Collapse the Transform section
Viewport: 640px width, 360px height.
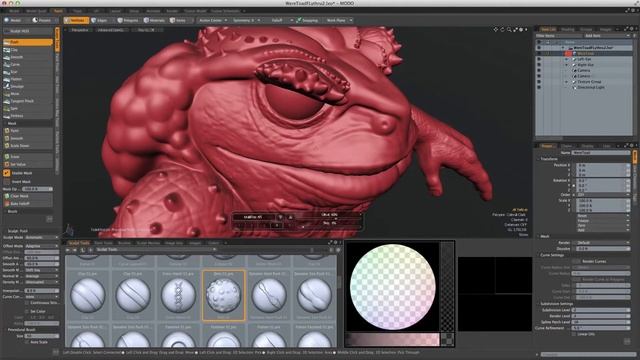pos(538,159)
